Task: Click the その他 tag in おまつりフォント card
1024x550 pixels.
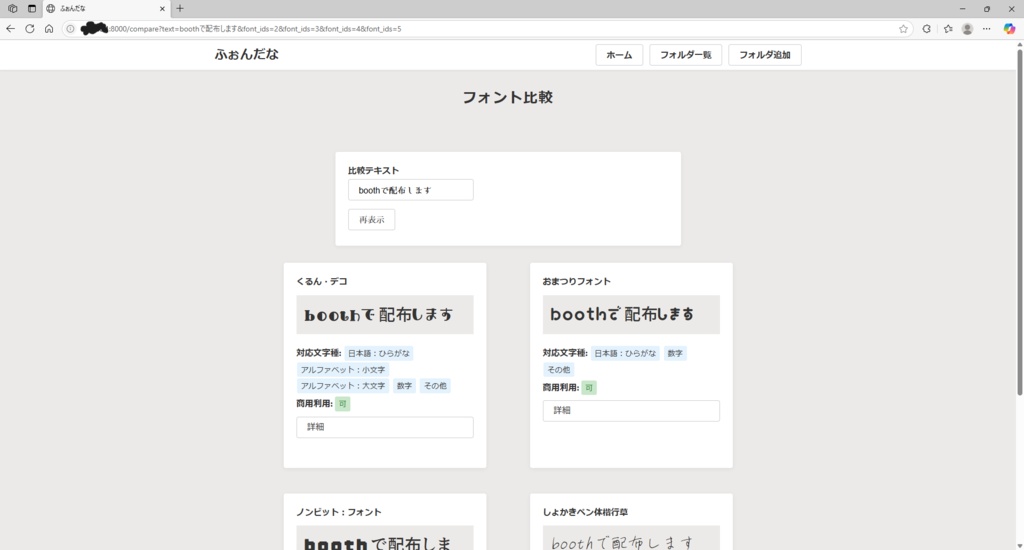Action: [558, 370]
